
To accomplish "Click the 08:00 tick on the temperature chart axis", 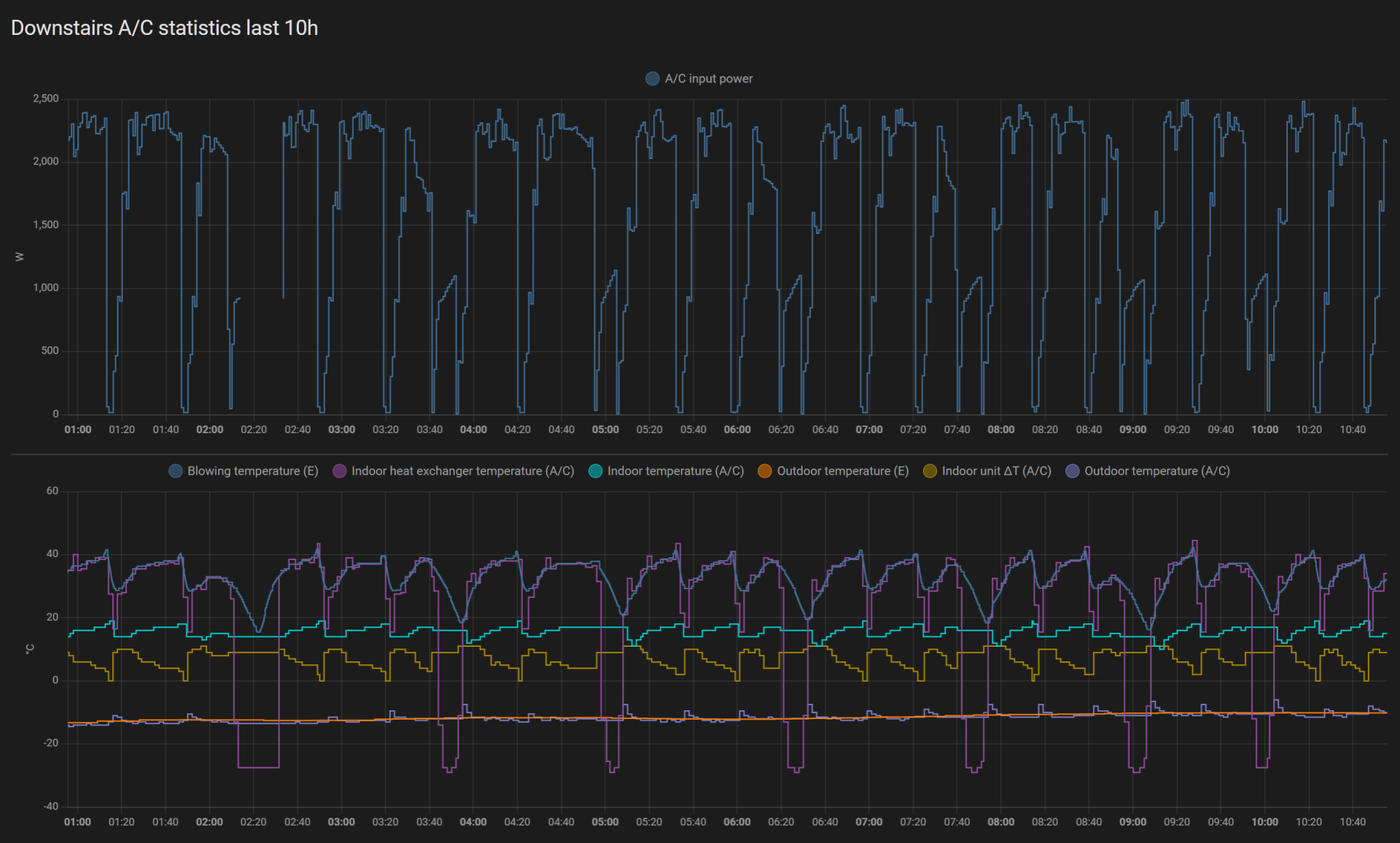I will click(x=1000, y=822).
